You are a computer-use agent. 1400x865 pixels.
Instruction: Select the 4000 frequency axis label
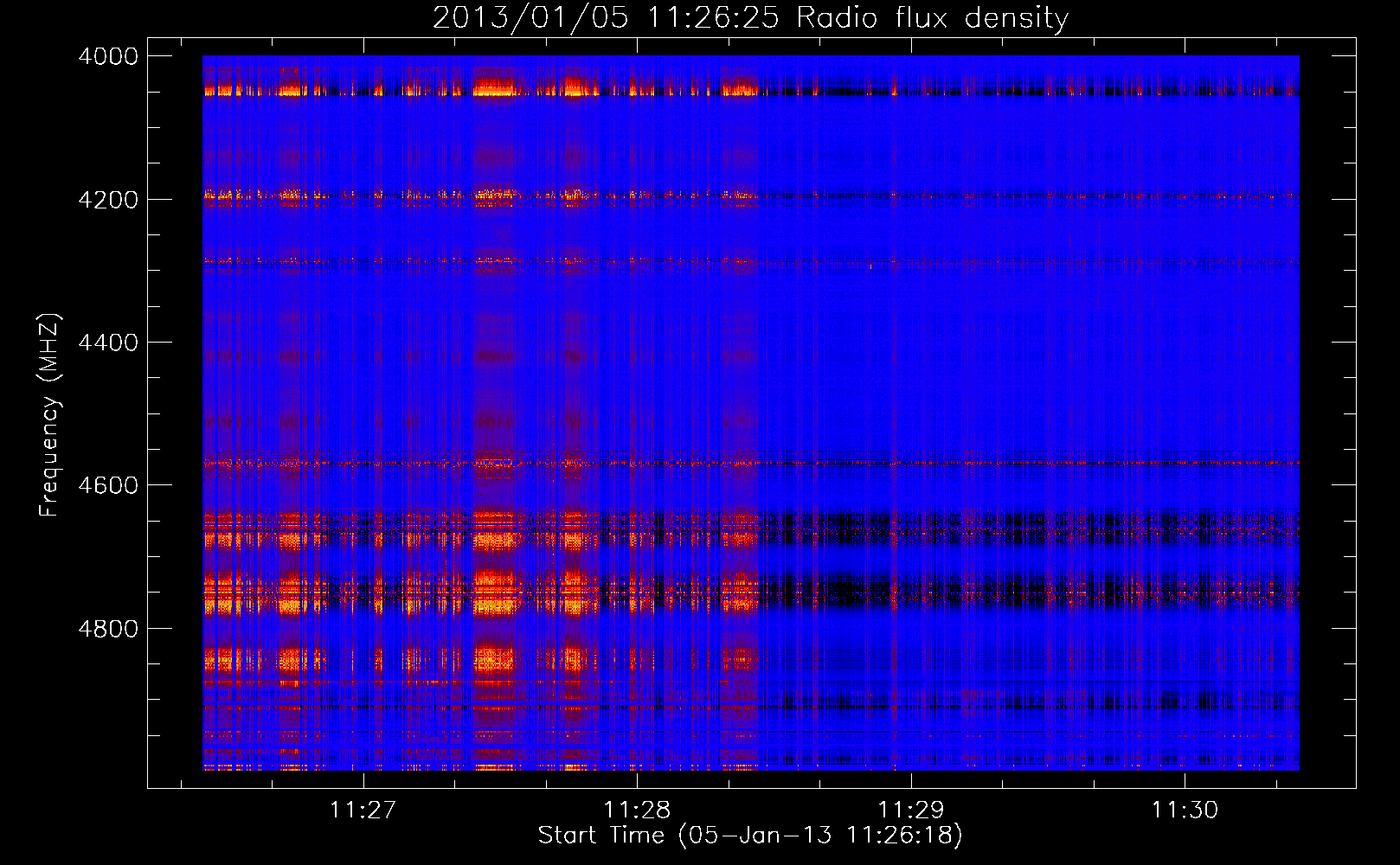coord(108,56)
